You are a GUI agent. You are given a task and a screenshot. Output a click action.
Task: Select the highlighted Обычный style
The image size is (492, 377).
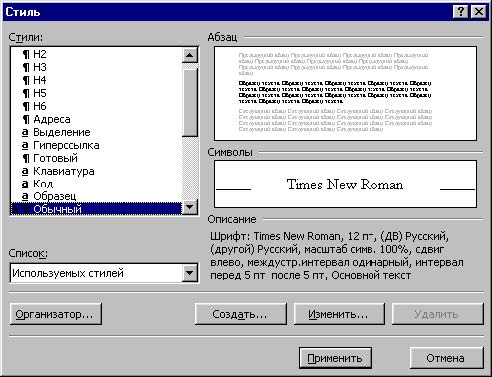point(97,209)
